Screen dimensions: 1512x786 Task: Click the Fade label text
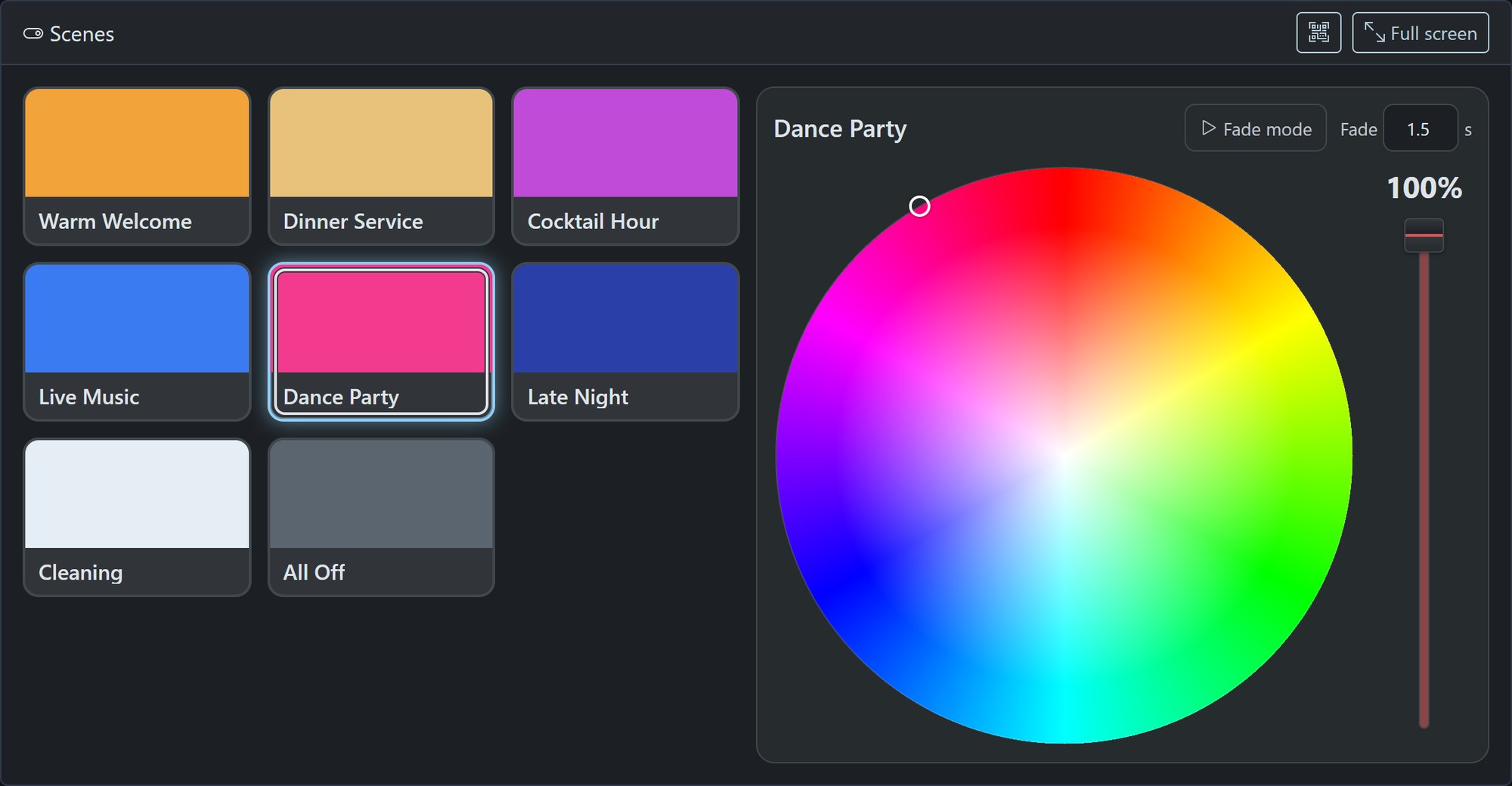1359,129
